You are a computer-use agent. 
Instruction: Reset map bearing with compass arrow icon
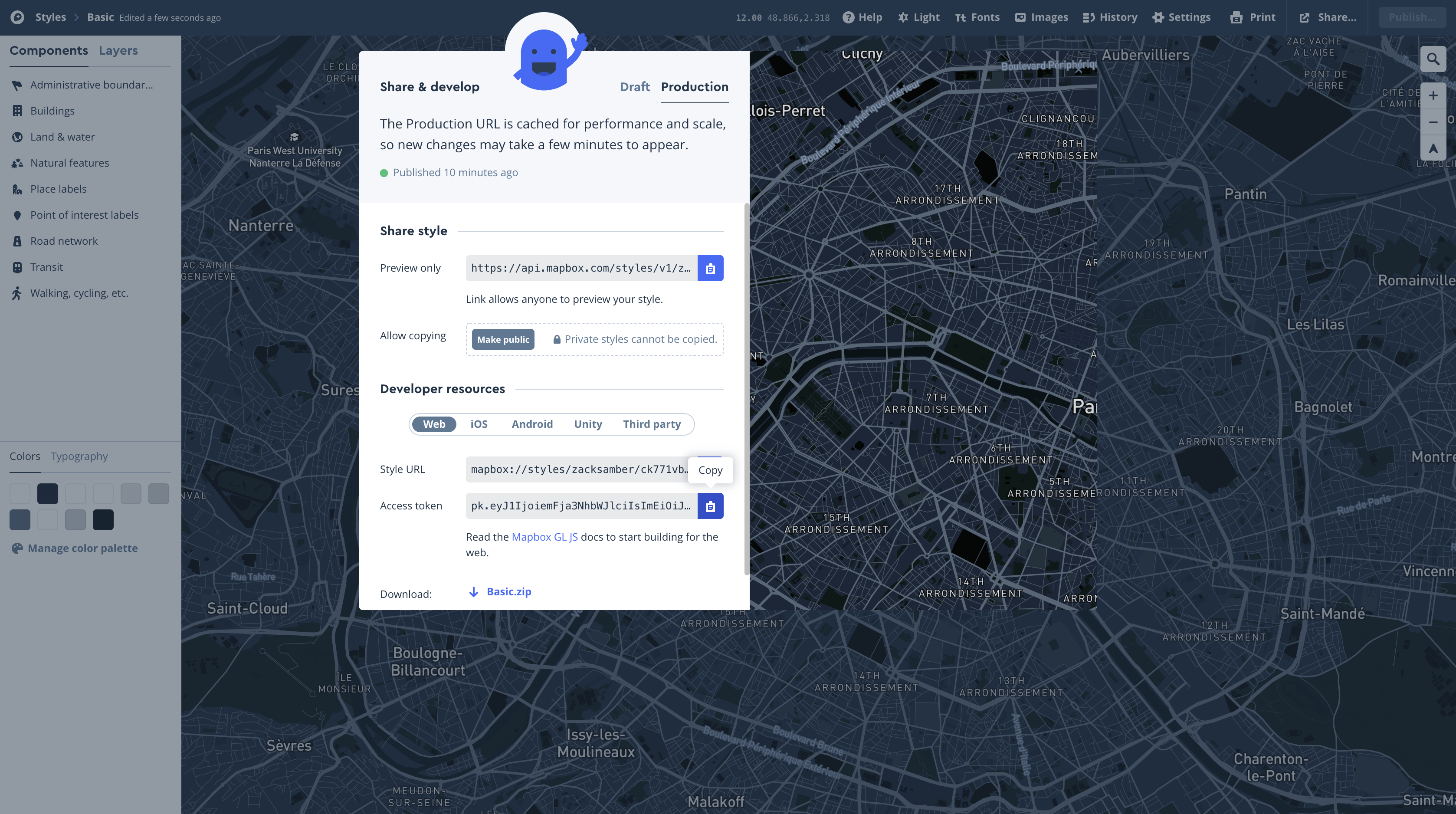tap(1433, 149)
